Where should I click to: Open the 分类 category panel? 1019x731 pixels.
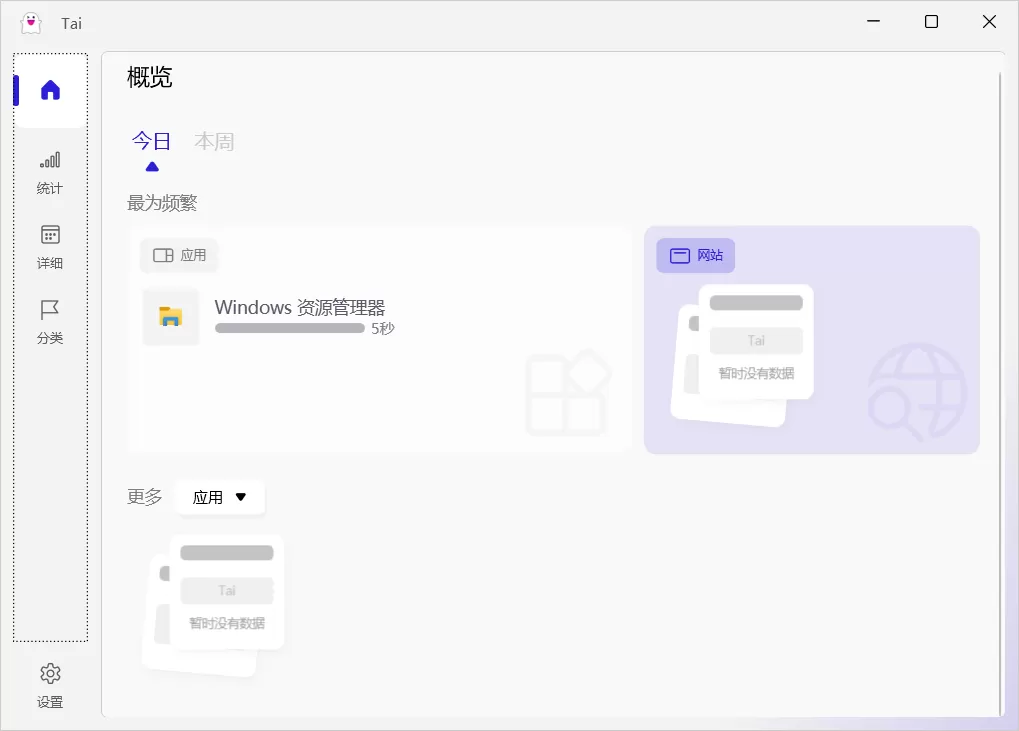(x=49, y=321)
